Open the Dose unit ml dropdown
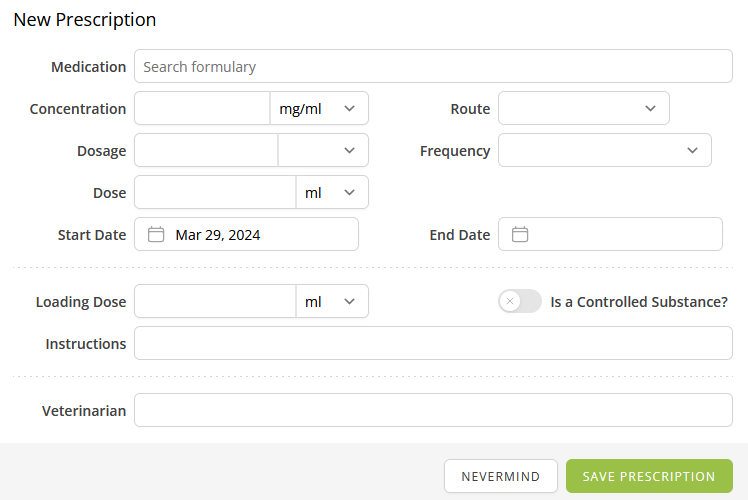The width and height of the screenshot is (748, 500). (332, 192)
